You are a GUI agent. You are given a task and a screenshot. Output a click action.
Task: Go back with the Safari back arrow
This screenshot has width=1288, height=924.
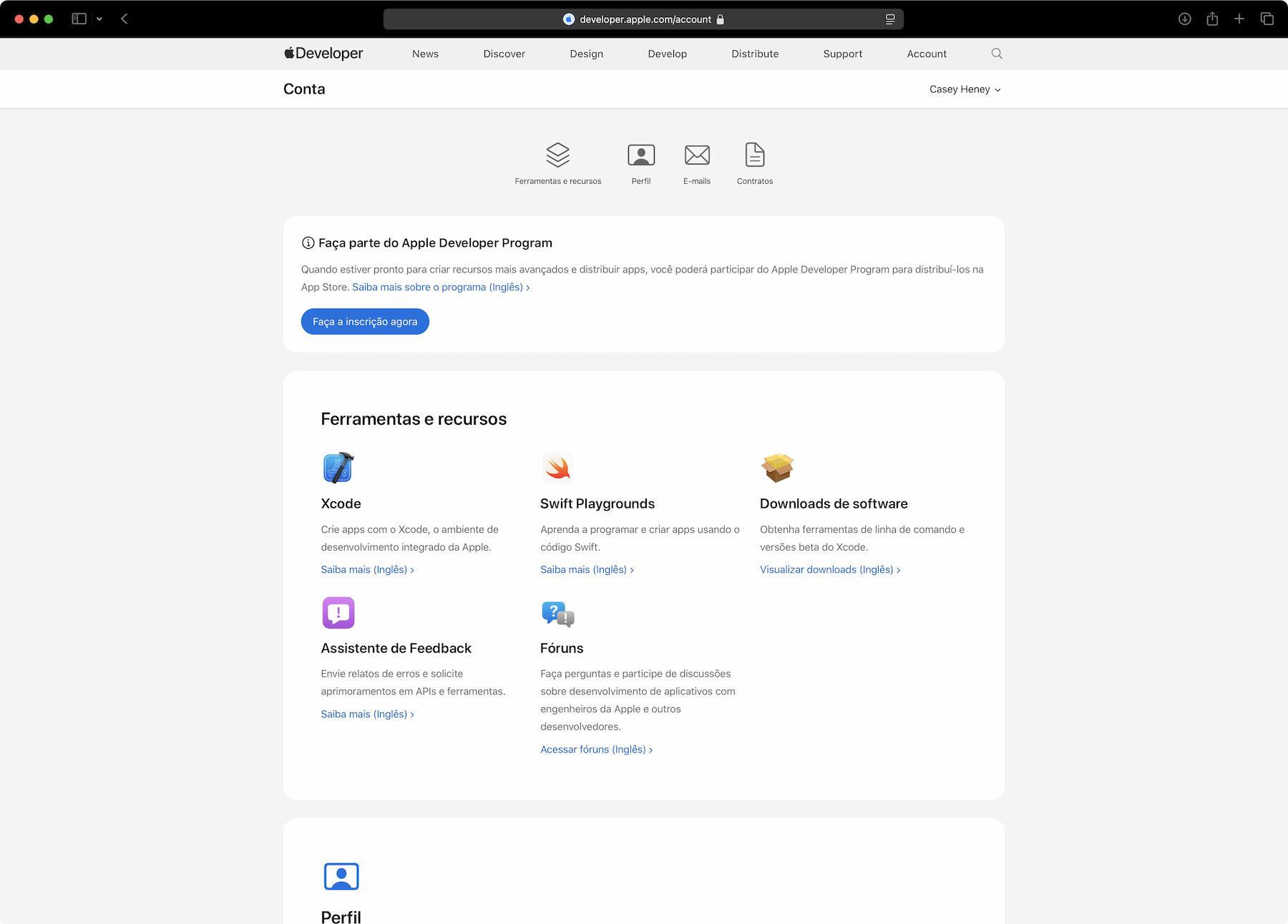[x=124, y=19]
